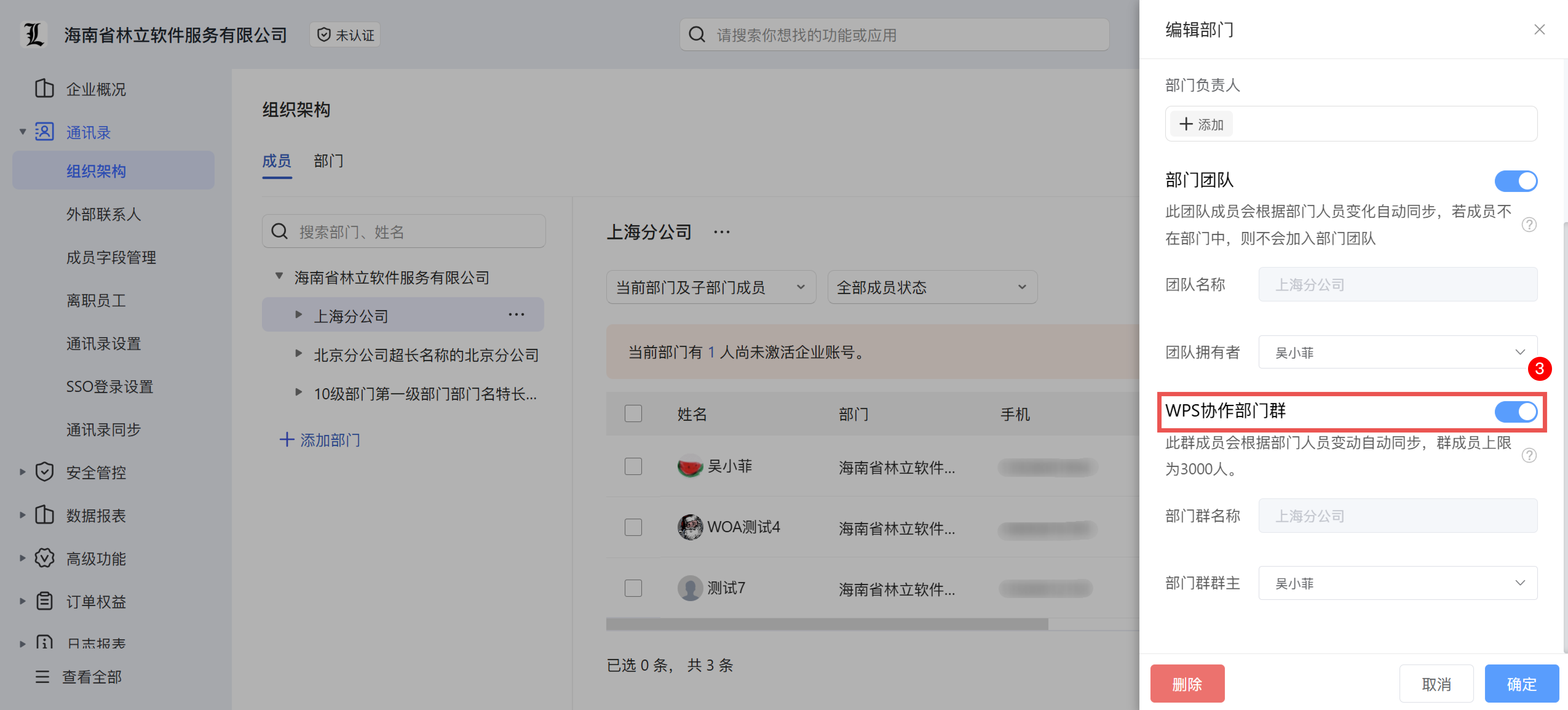Click the 企业概况 sidebar icon
Screen dimensions: 1568x710
pos(44,88)
